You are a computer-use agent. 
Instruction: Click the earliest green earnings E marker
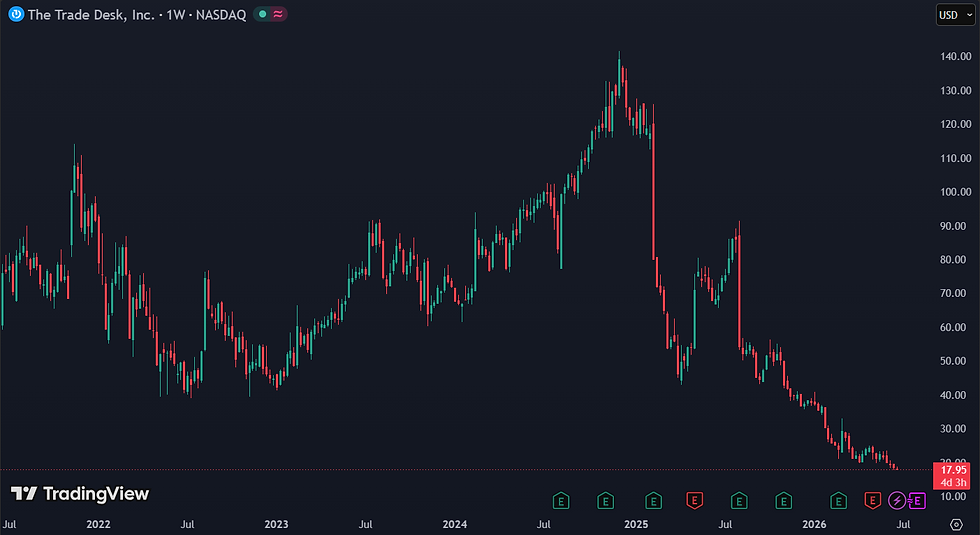click(x=561, y=501)
